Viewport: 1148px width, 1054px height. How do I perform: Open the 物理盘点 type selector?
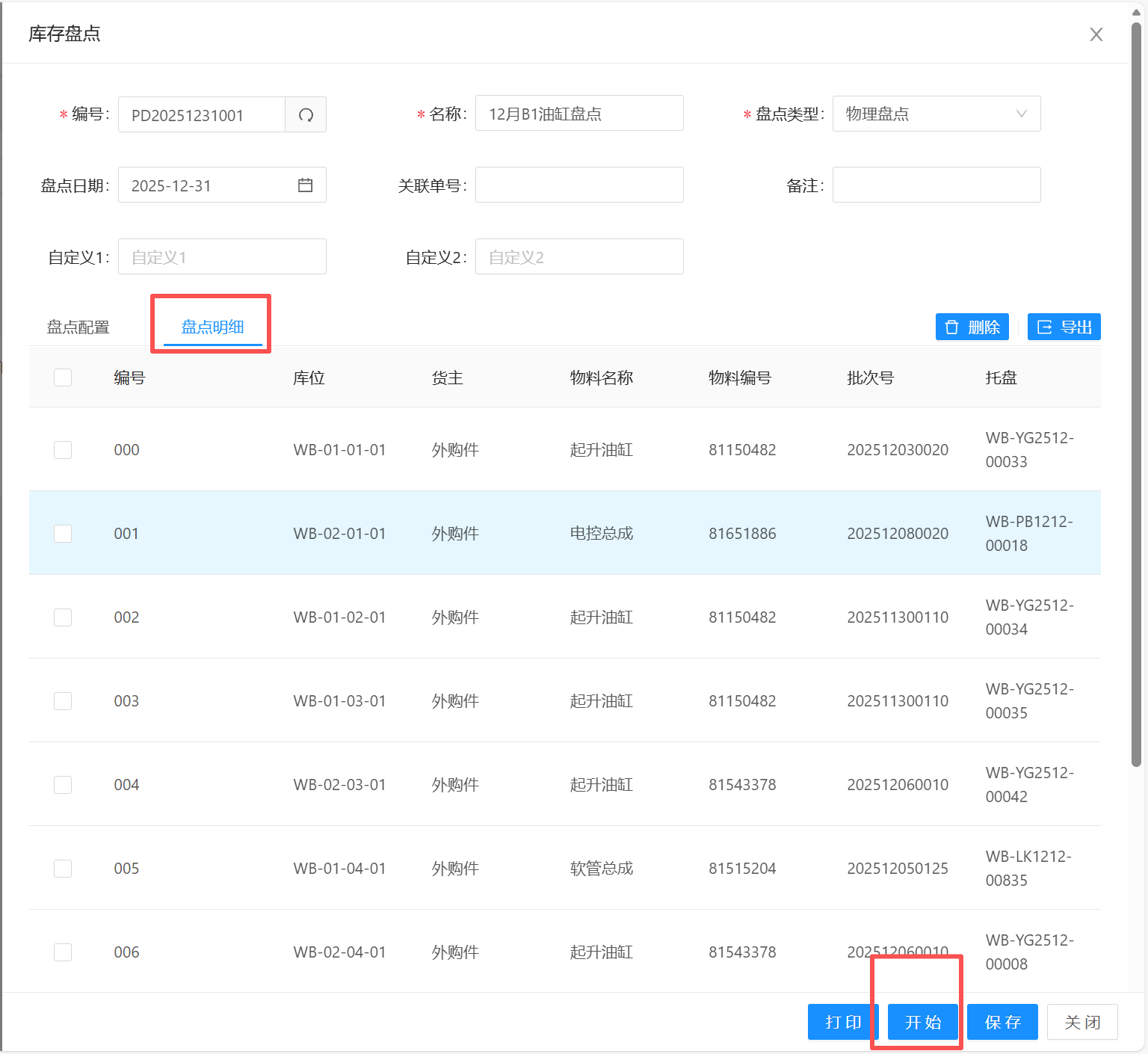pyautogui.click(x=927, y=114)
